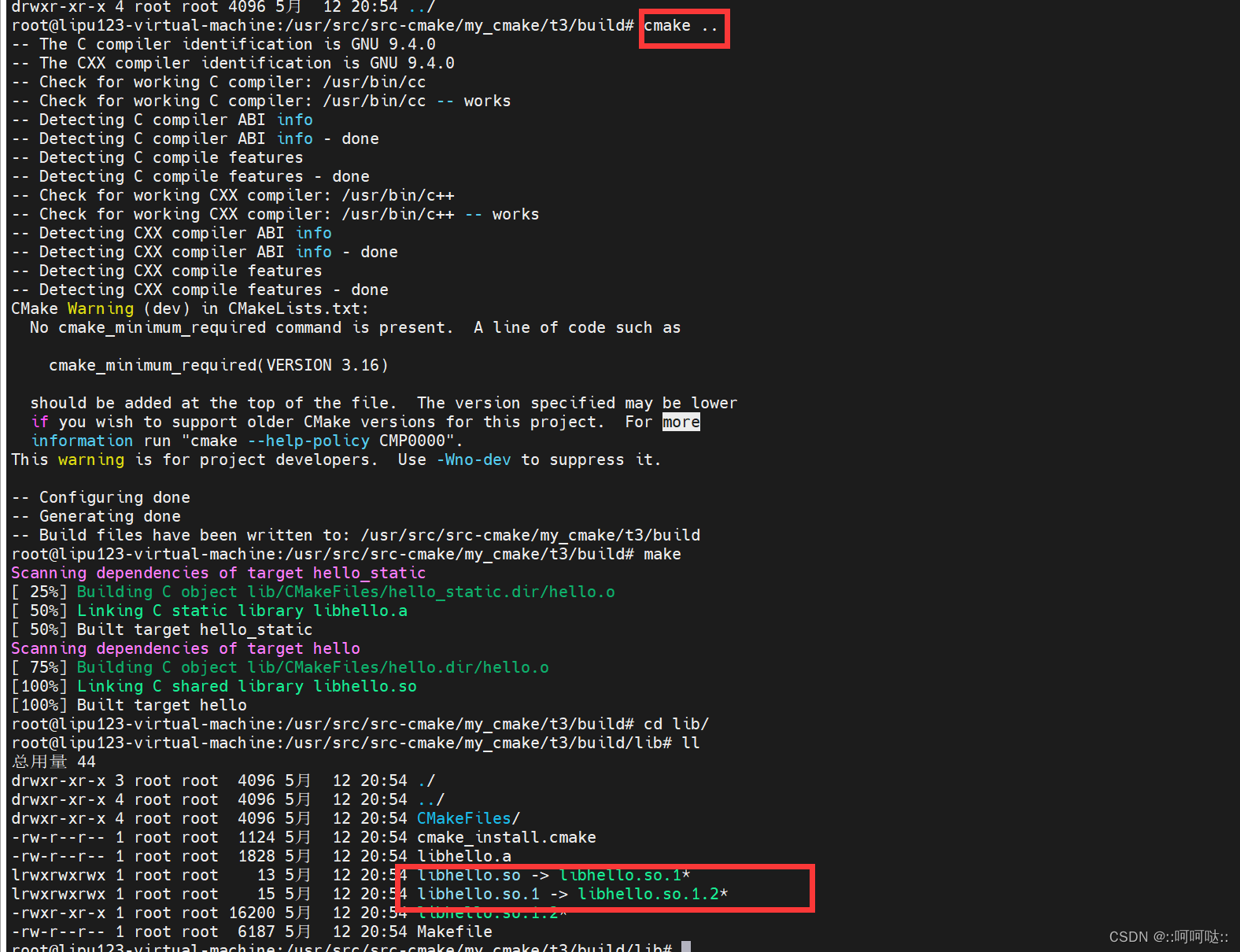Click '-- Generating done' line
The width and height of the screenshot is (1240, 952).
(x=96, y=516)
